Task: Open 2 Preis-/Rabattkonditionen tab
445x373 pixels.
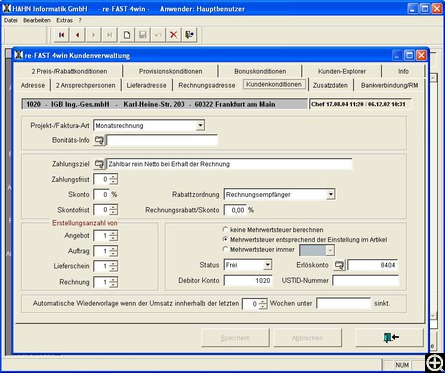Action: 69,71
